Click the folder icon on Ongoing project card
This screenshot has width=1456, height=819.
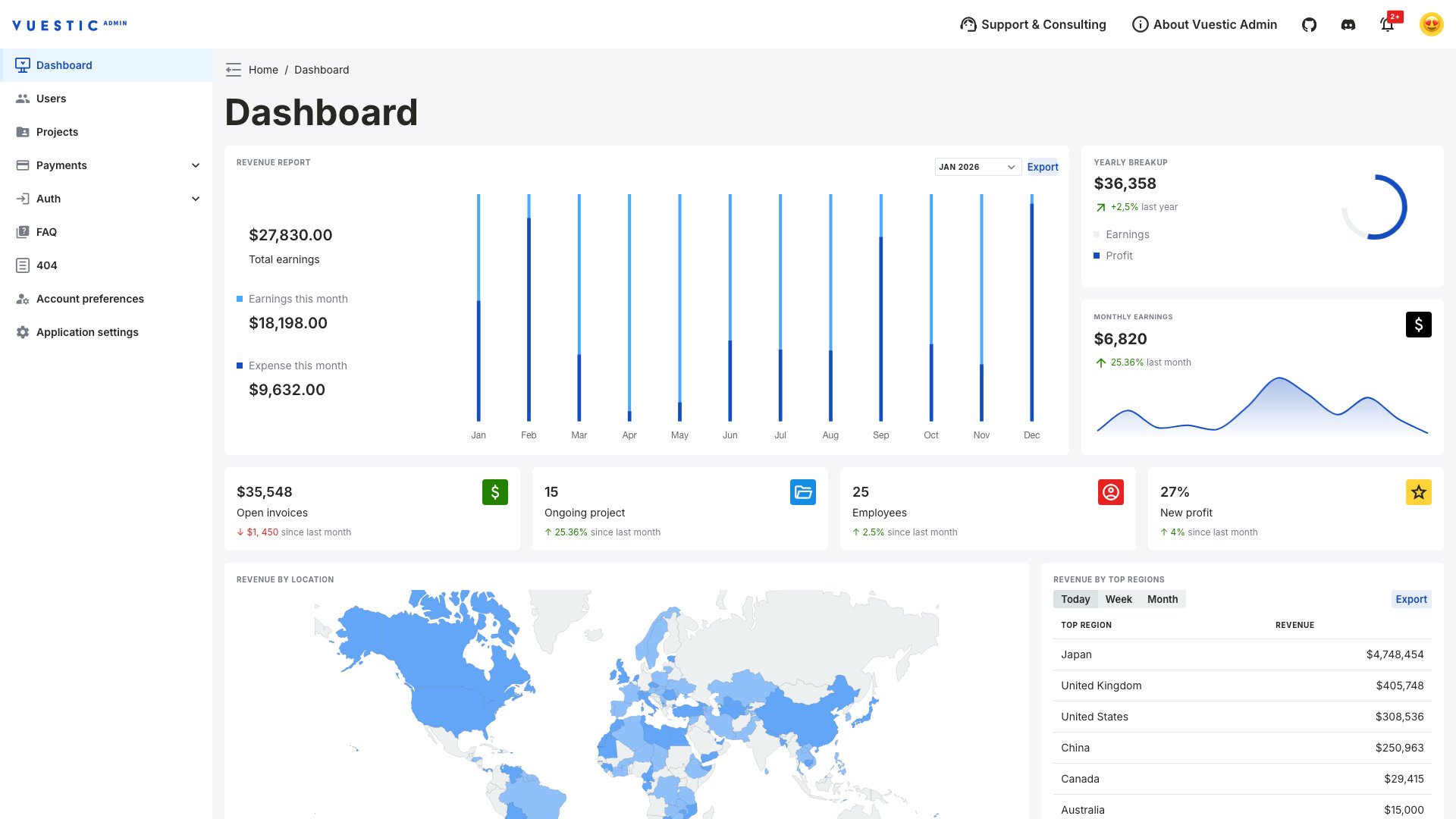802,492
